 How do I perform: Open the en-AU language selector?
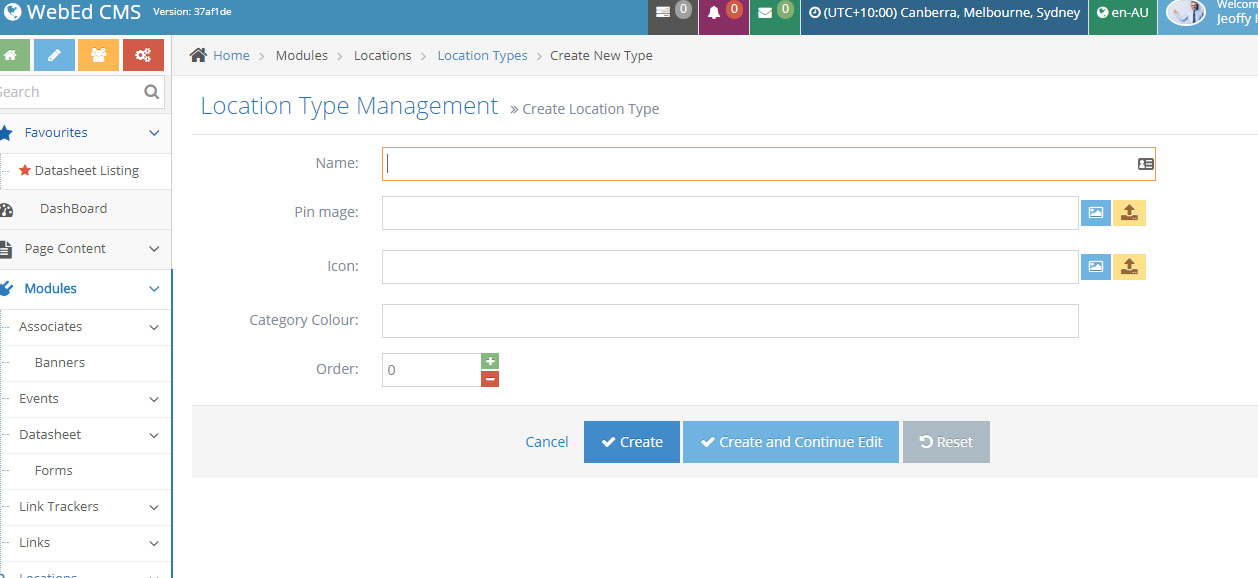(1122, 14)
